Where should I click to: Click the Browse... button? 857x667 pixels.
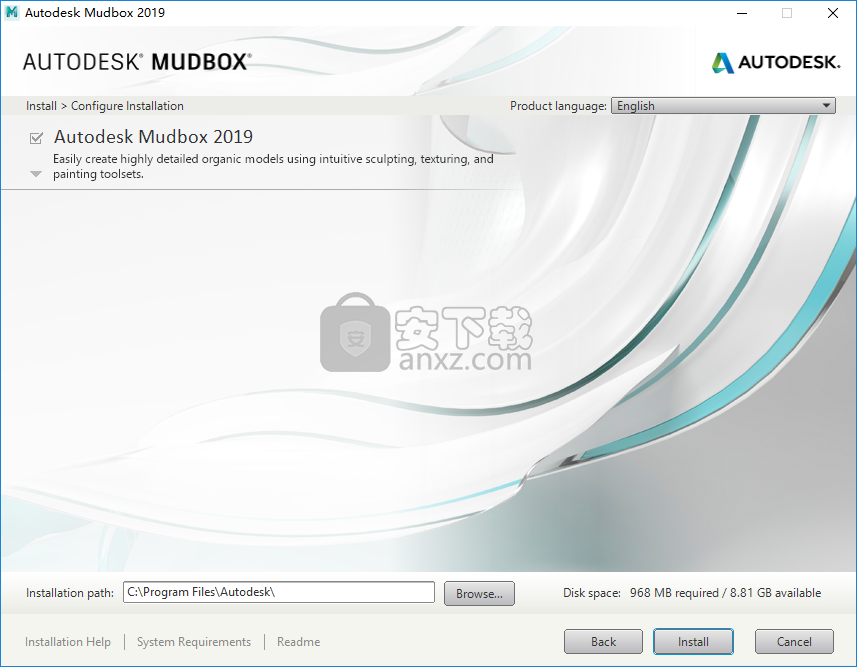coord(479,593)
